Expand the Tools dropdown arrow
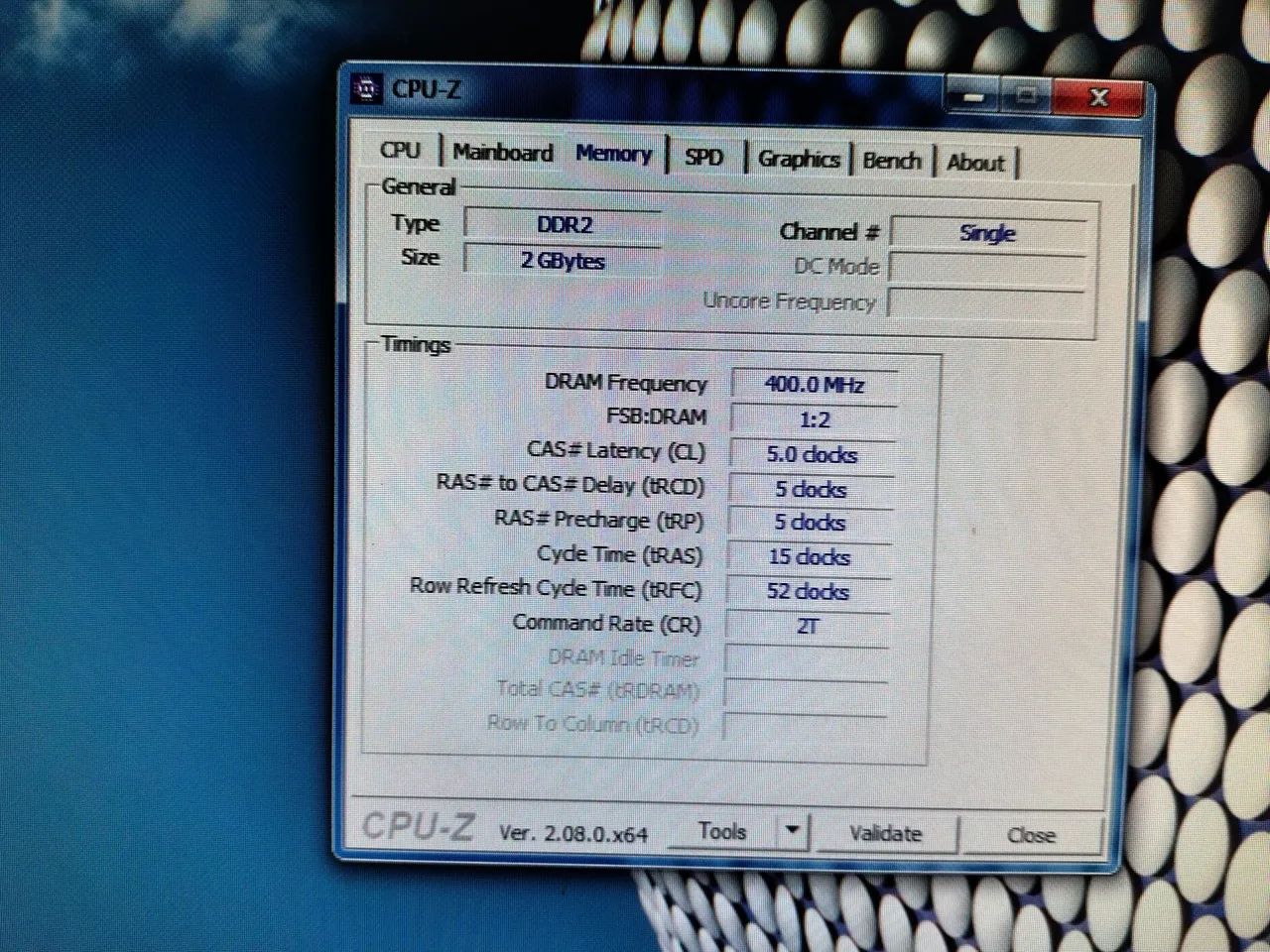 point(793,831)
